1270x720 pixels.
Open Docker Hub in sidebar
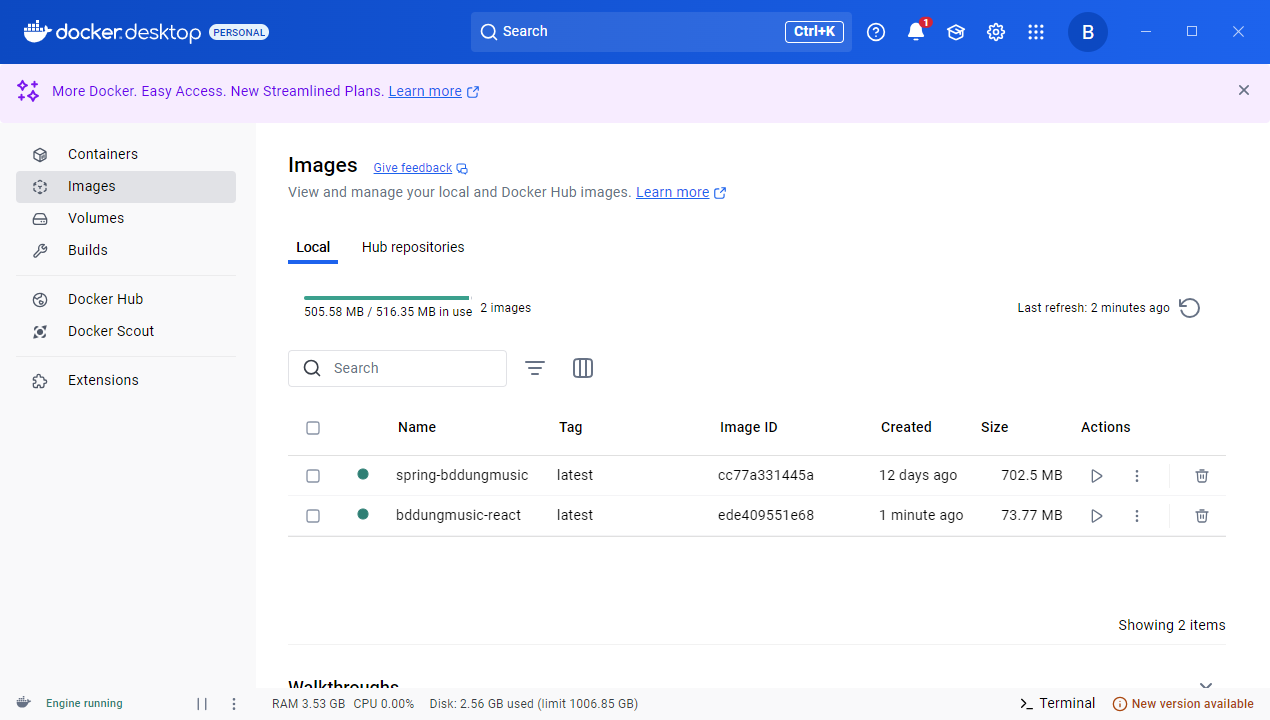pos(126,299)
